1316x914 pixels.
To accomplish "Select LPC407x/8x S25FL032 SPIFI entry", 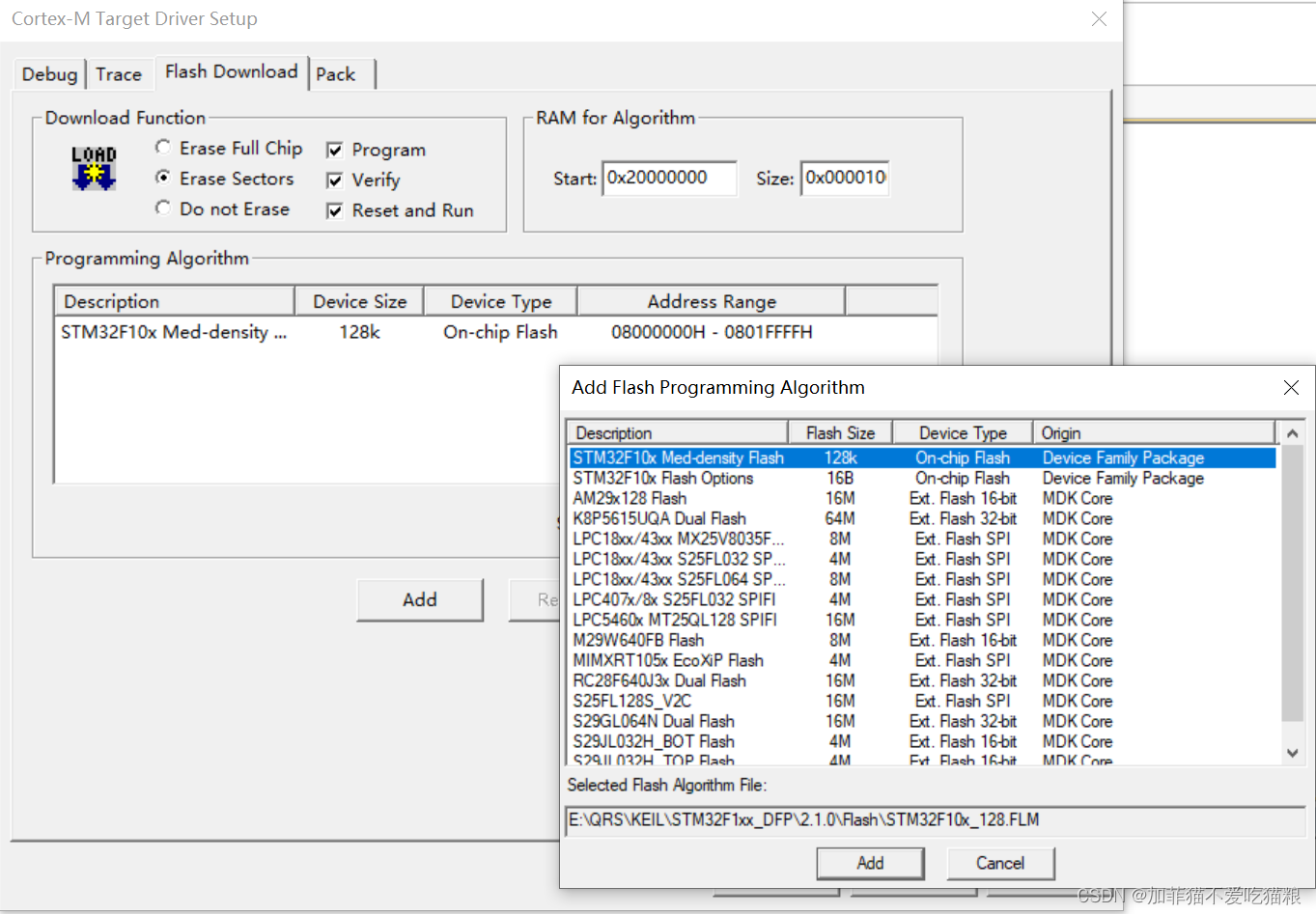I will 922,599.
